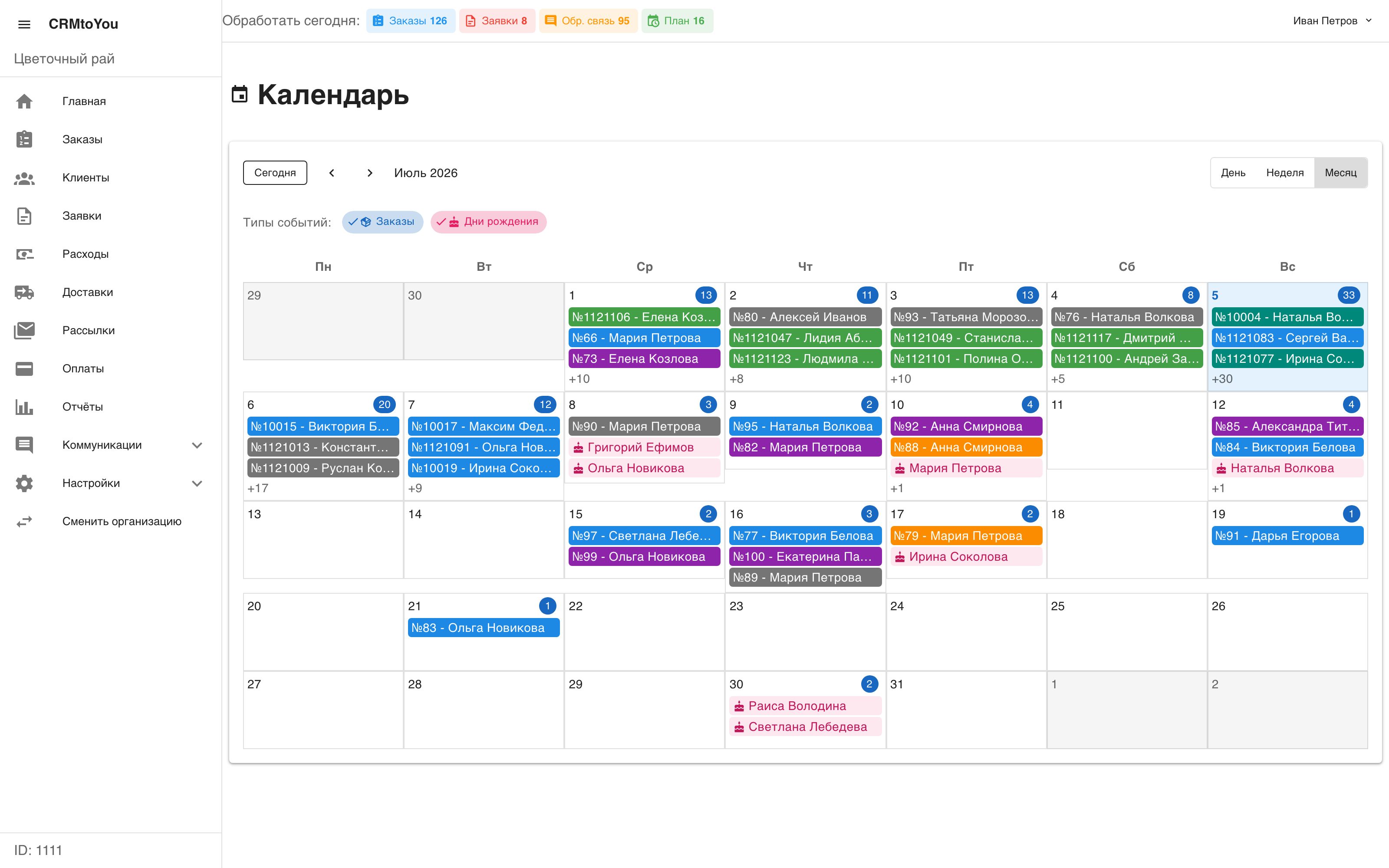This screenshot has height=868, width=1389.
Task: Go to the next month arrow
Action: pyautogui.click(x=370, y=173)
